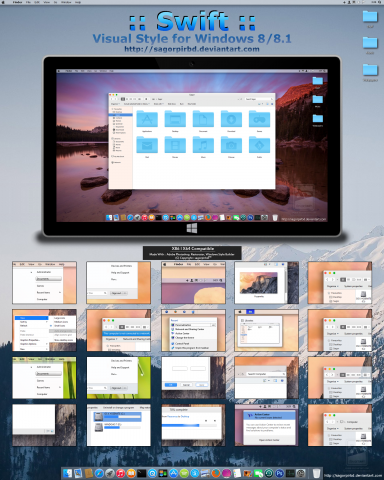Viewport: 384px width, 480px height.
Task: Launch Firefox from the bottom dock
Action: click(x=216, y=473)
